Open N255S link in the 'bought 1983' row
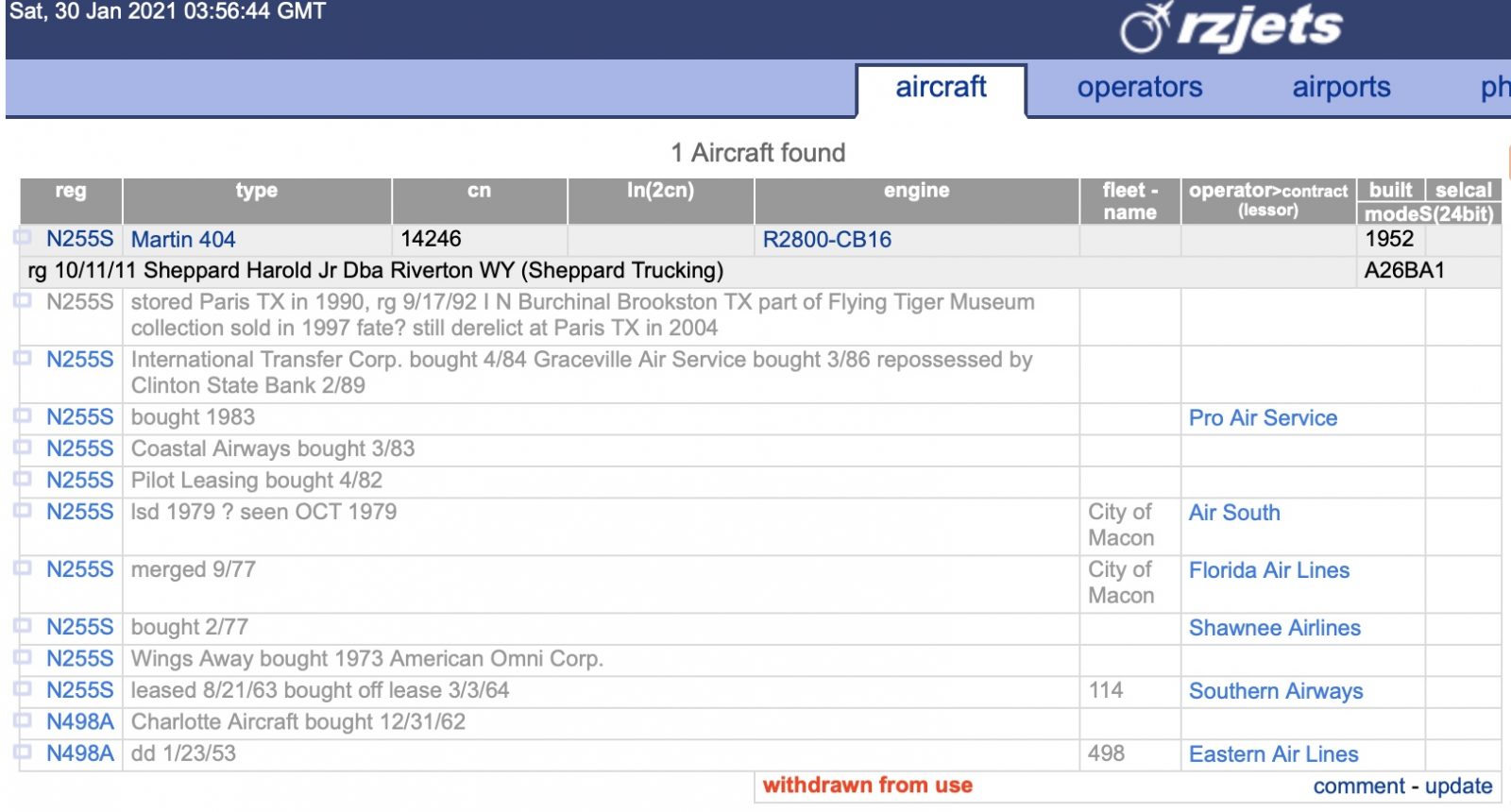The width and height of the screenshot is (1511, 812). pos(80,417)
